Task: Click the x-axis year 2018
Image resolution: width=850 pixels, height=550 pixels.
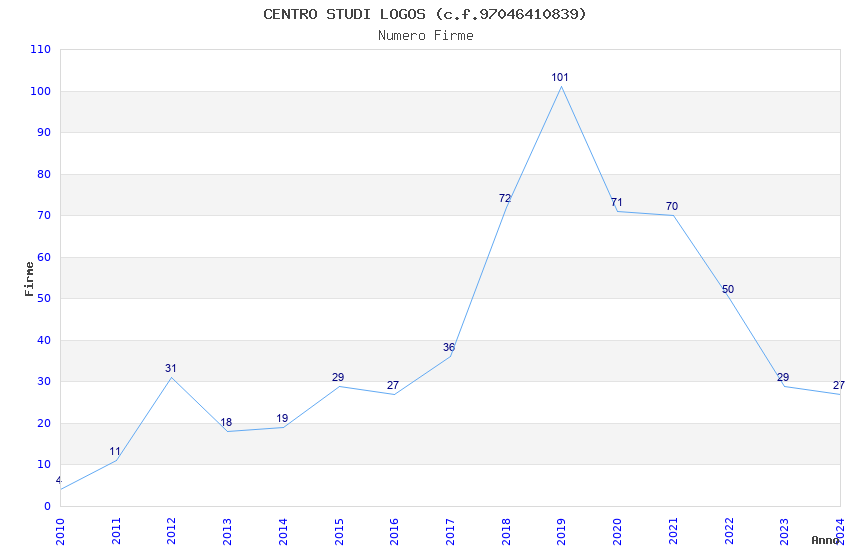Action: coord(506,532)
